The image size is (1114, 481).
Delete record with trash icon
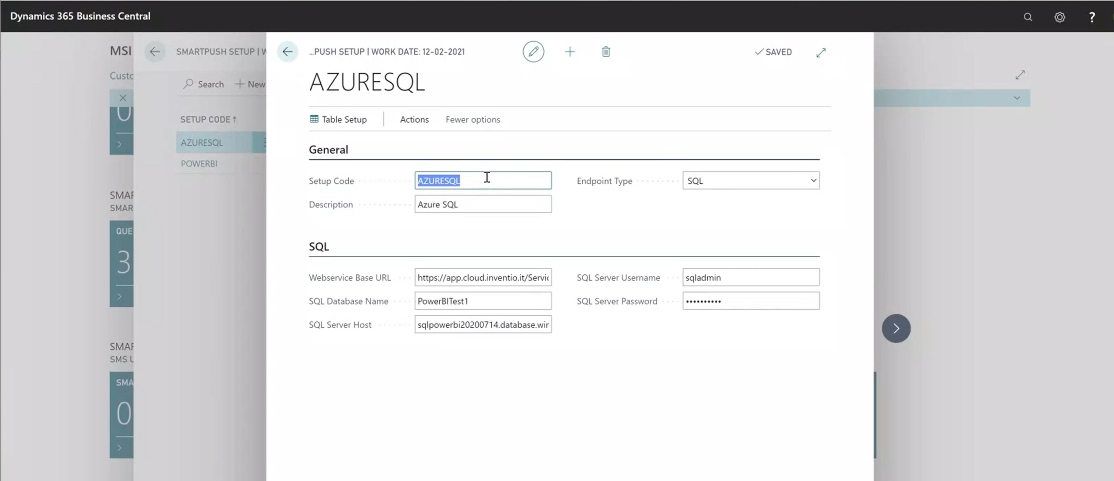[x=605, y=52]
